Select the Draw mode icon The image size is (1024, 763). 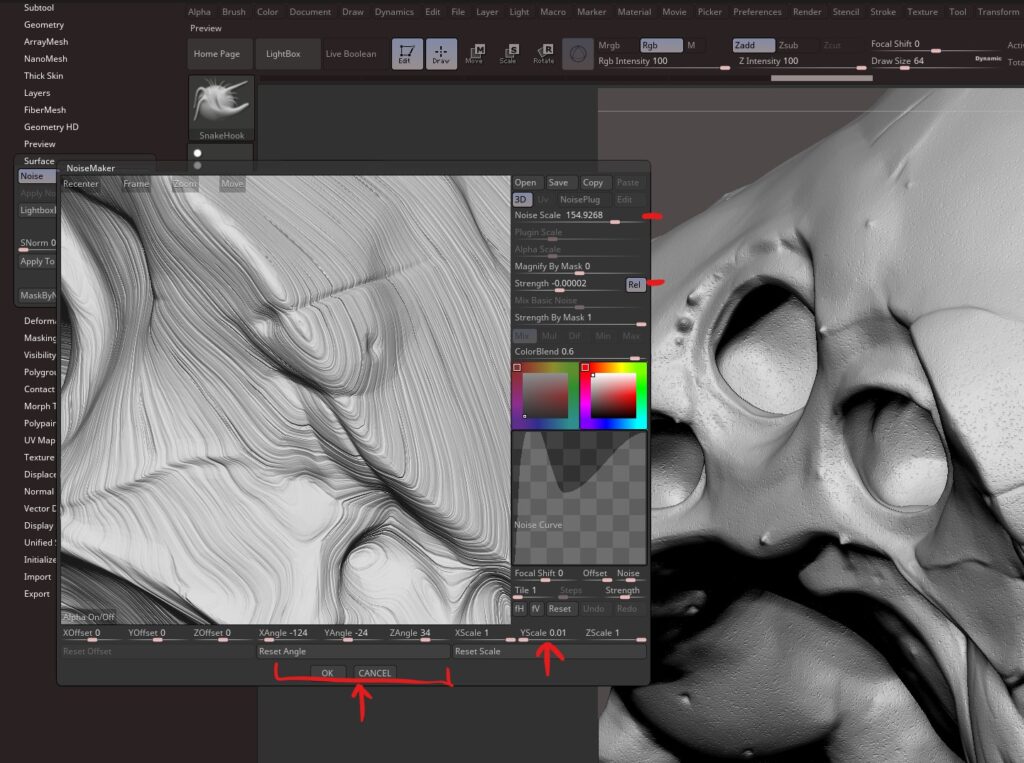[441, 54]
